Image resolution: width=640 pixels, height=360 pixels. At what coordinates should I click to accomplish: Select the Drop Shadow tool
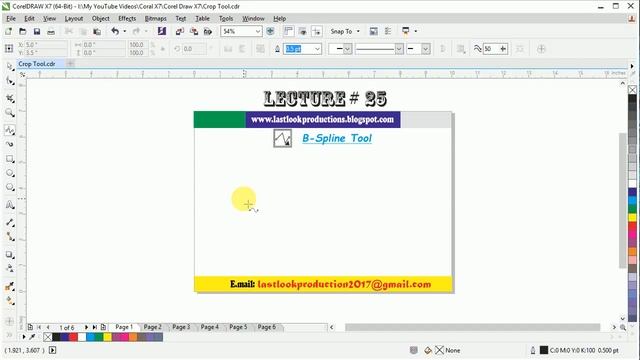(x=10, y=255)
